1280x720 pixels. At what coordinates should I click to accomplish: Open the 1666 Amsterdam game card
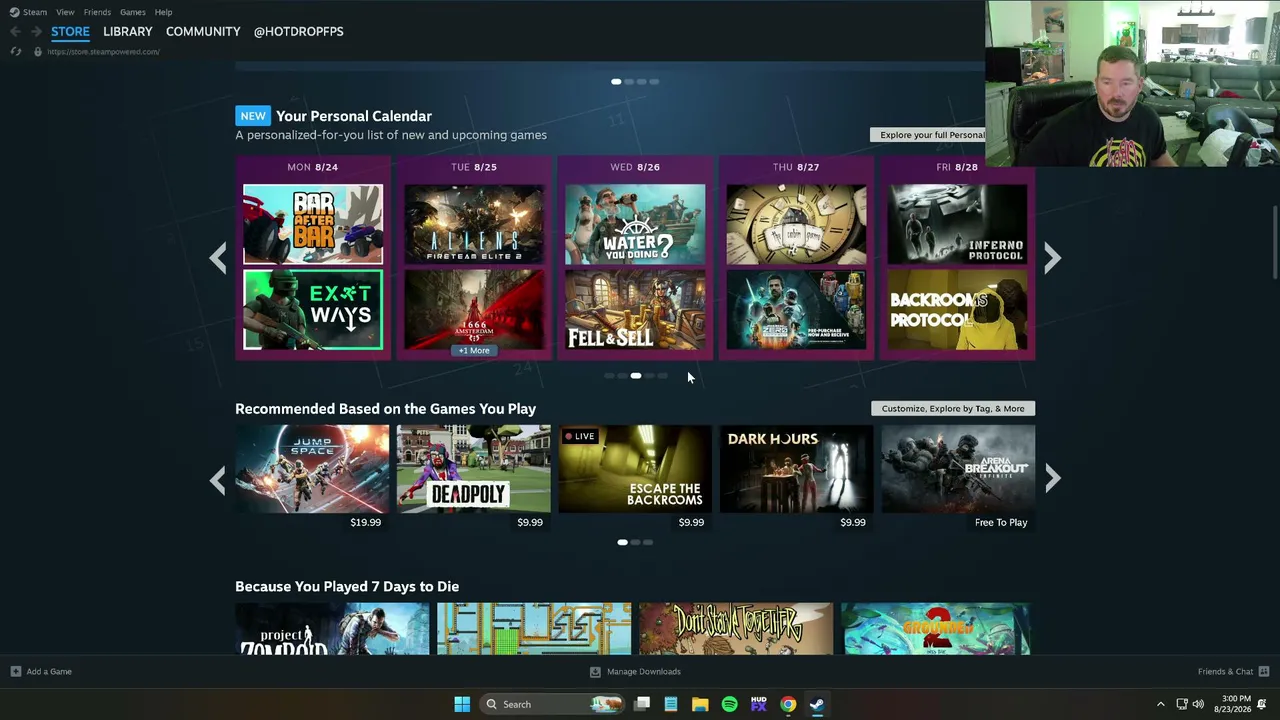474,310
